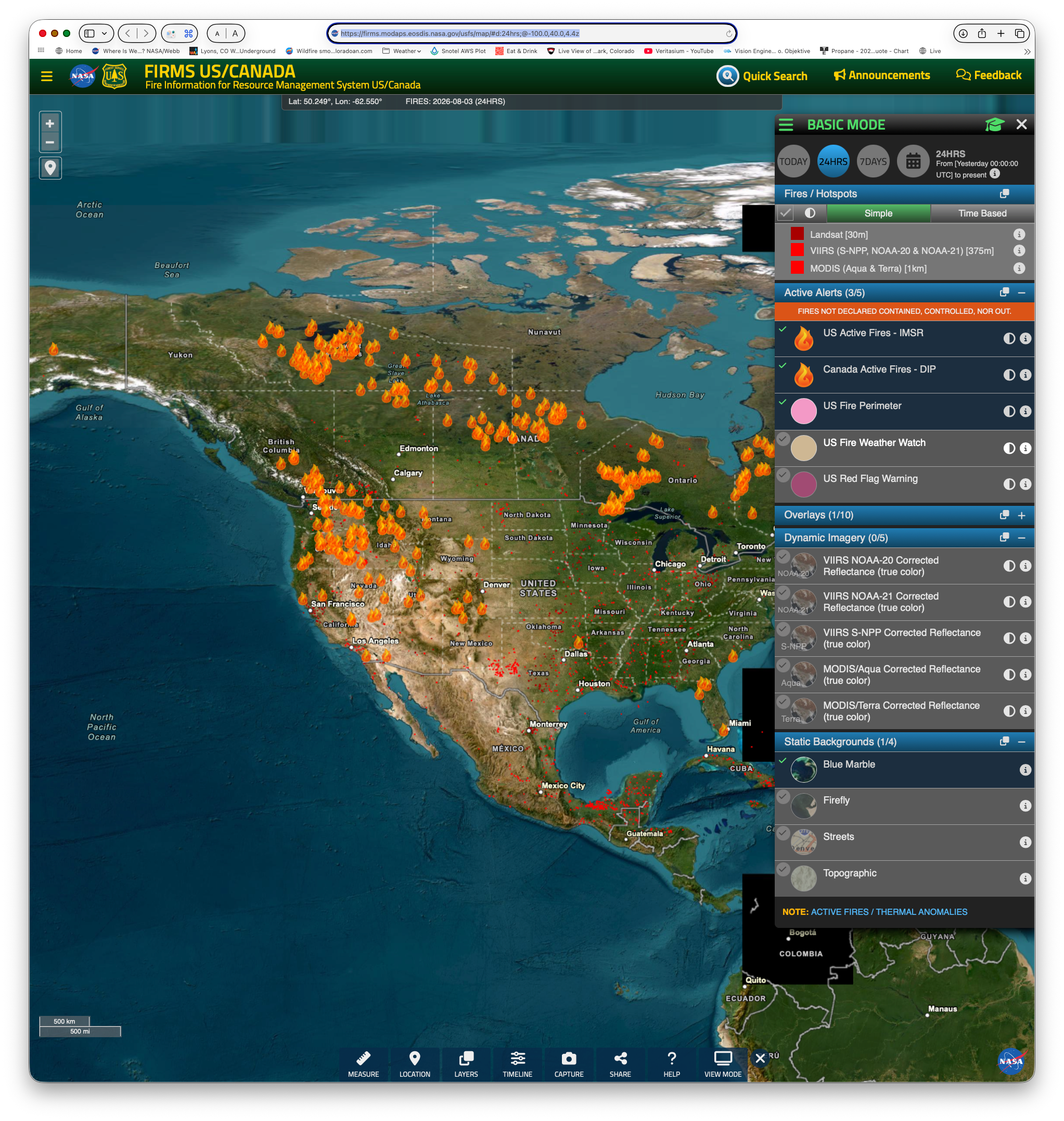Click the VIIRS red color swatch
This screenshot has width=1064, height=1121.
(x=797, y=250)
